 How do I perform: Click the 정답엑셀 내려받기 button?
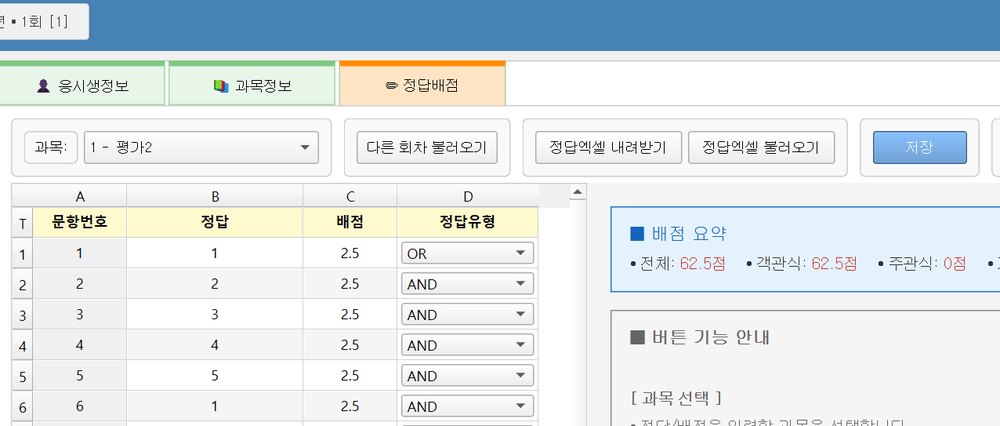[x=608, y=147]
